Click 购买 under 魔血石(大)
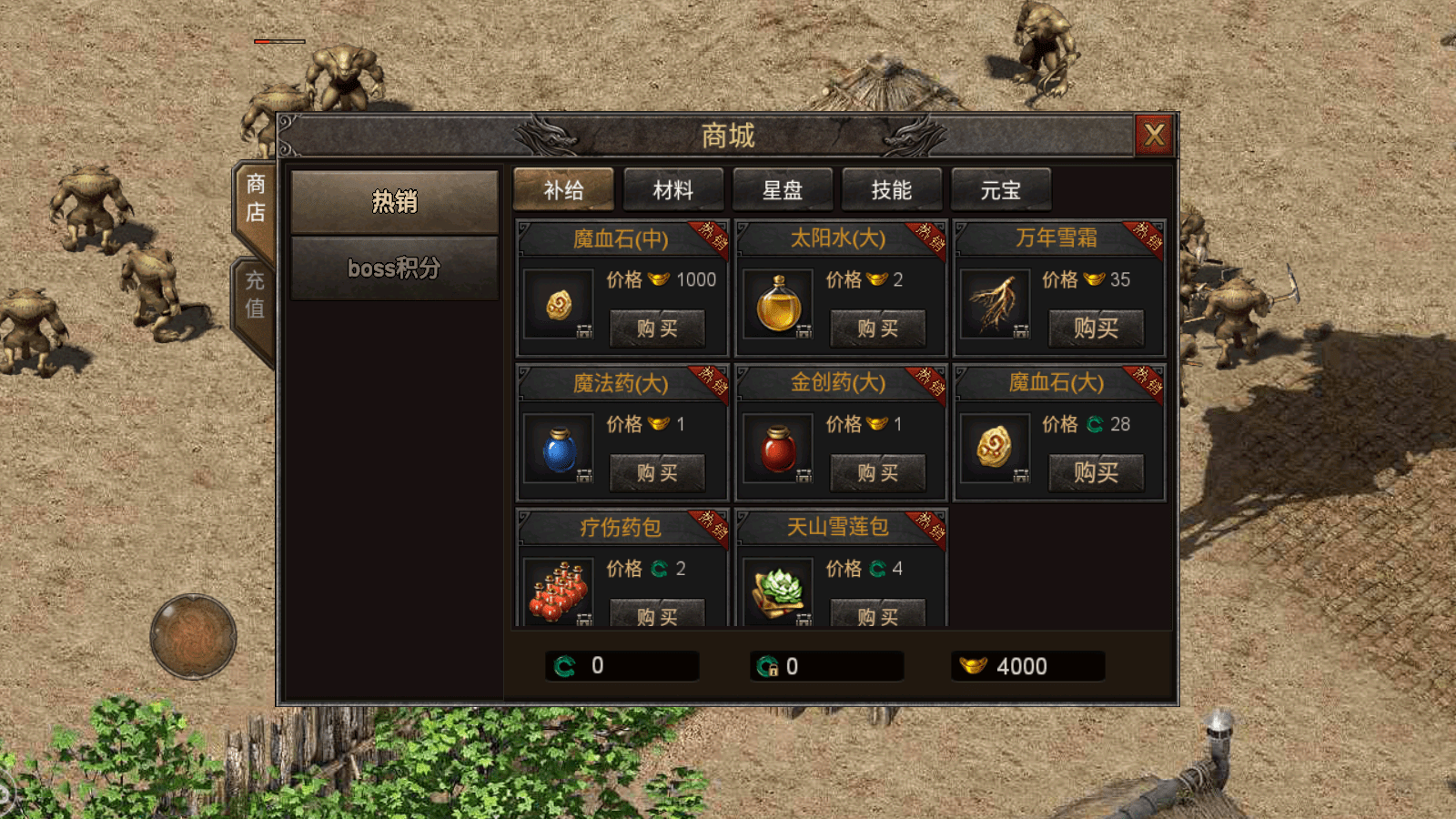1456x819 pixels. pyautogui.click(x=1096, y=472)
